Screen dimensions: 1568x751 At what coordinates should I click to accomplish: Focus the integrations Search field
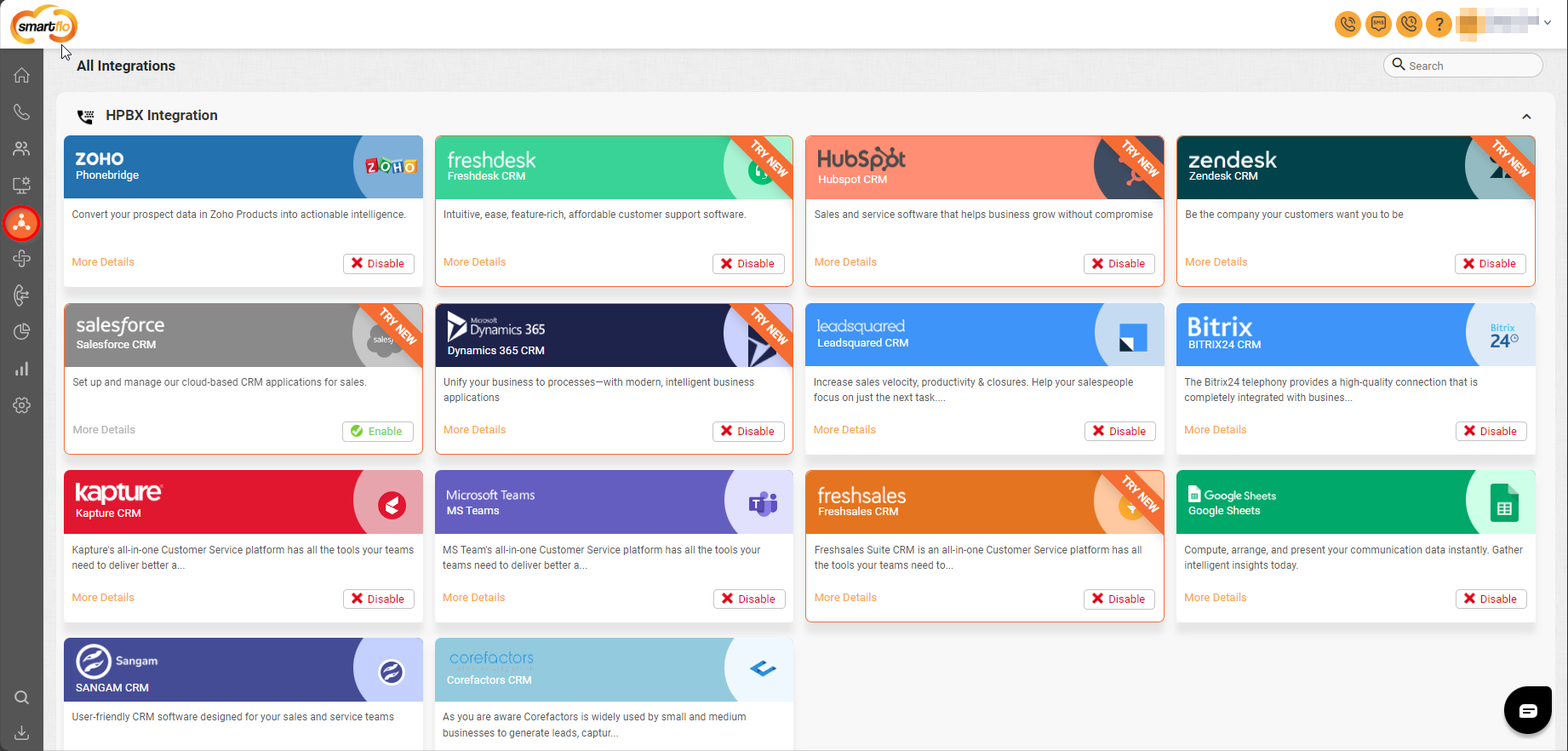(x=1463, y=66)
